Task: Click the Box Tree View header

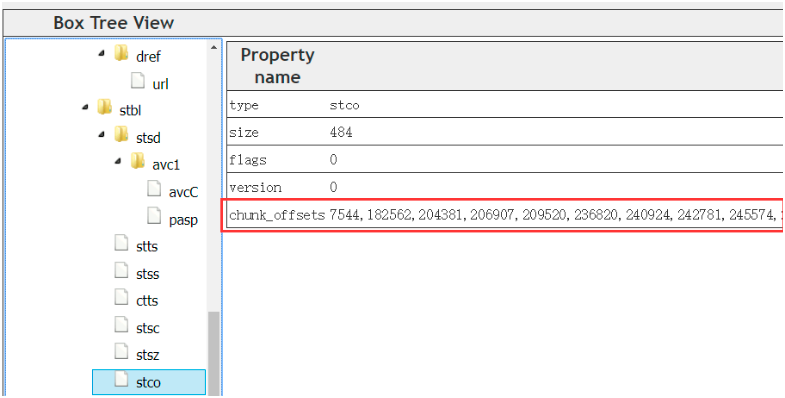Action: 114,23
